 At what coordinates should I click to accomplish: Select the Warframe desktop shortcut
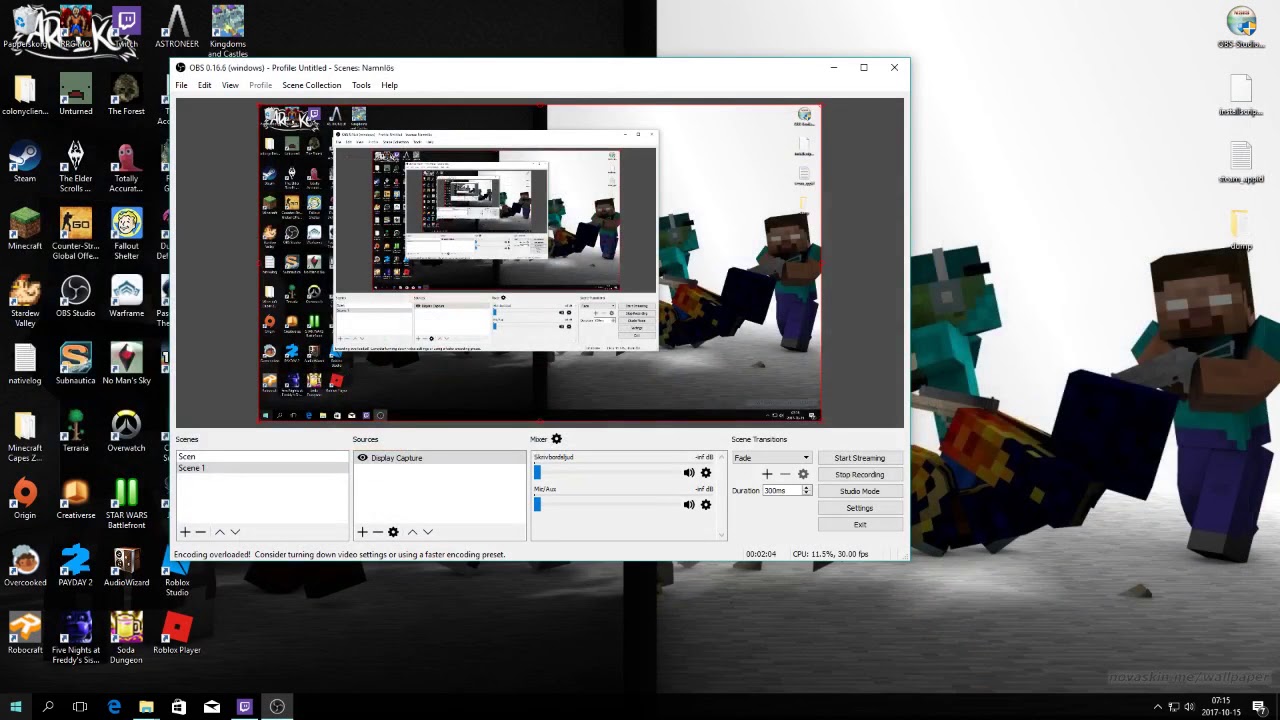point(126,298)
